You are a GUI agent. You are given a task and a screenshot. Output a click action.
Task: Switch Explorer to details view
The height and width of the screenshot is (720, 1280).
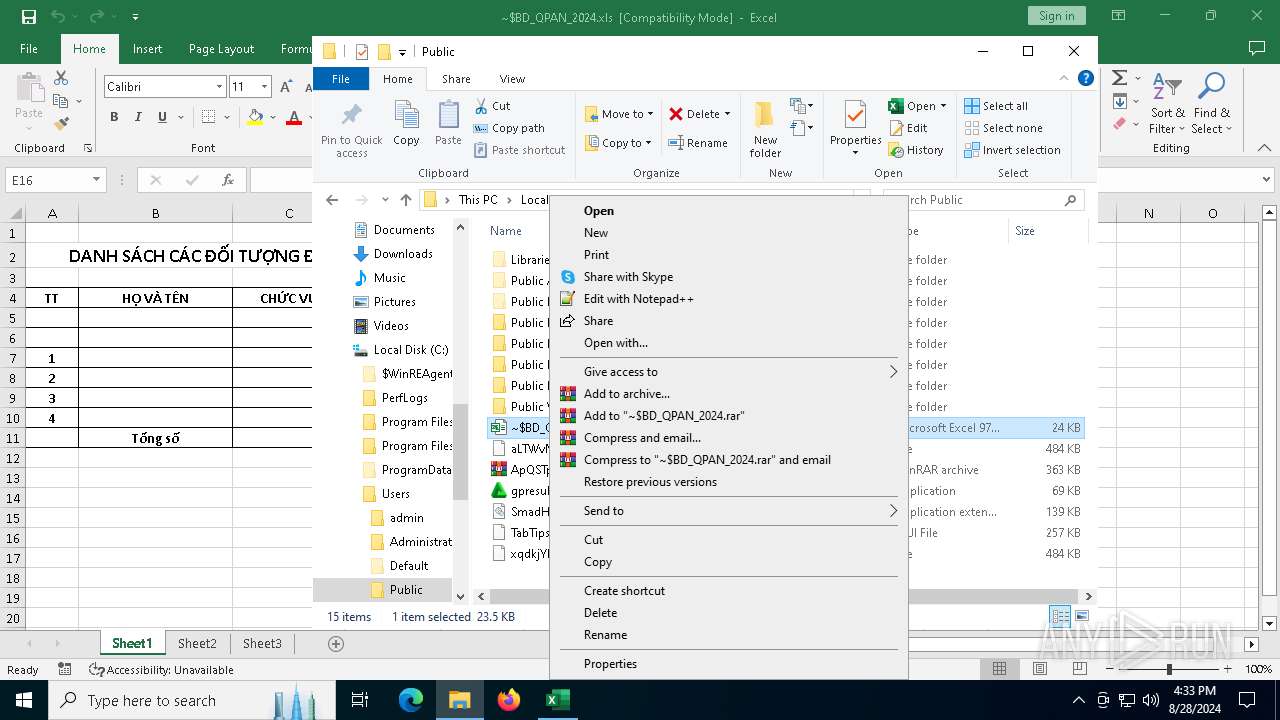(1060, 617)
